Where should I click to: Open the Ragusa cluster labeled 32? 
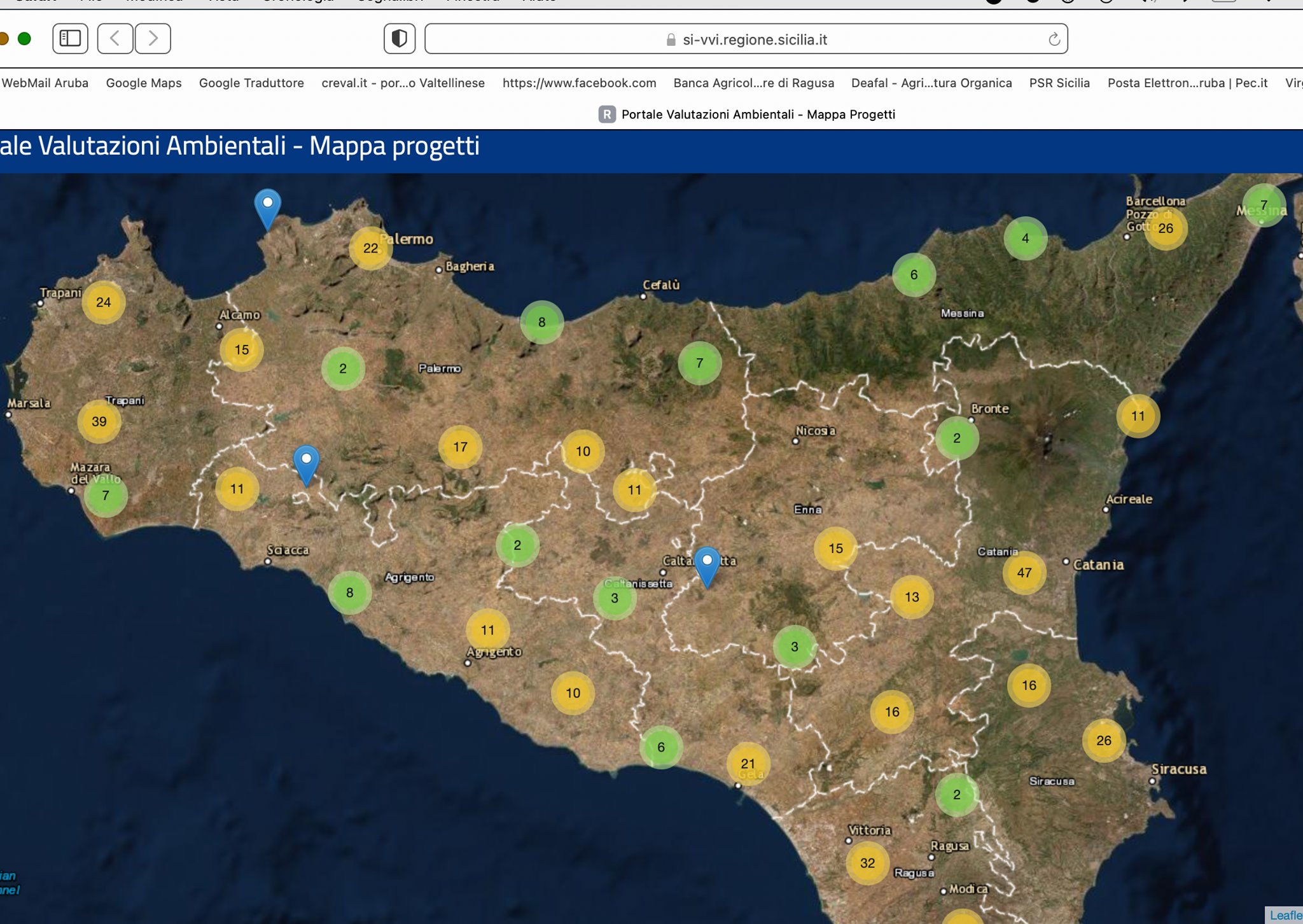pos(867,863)
